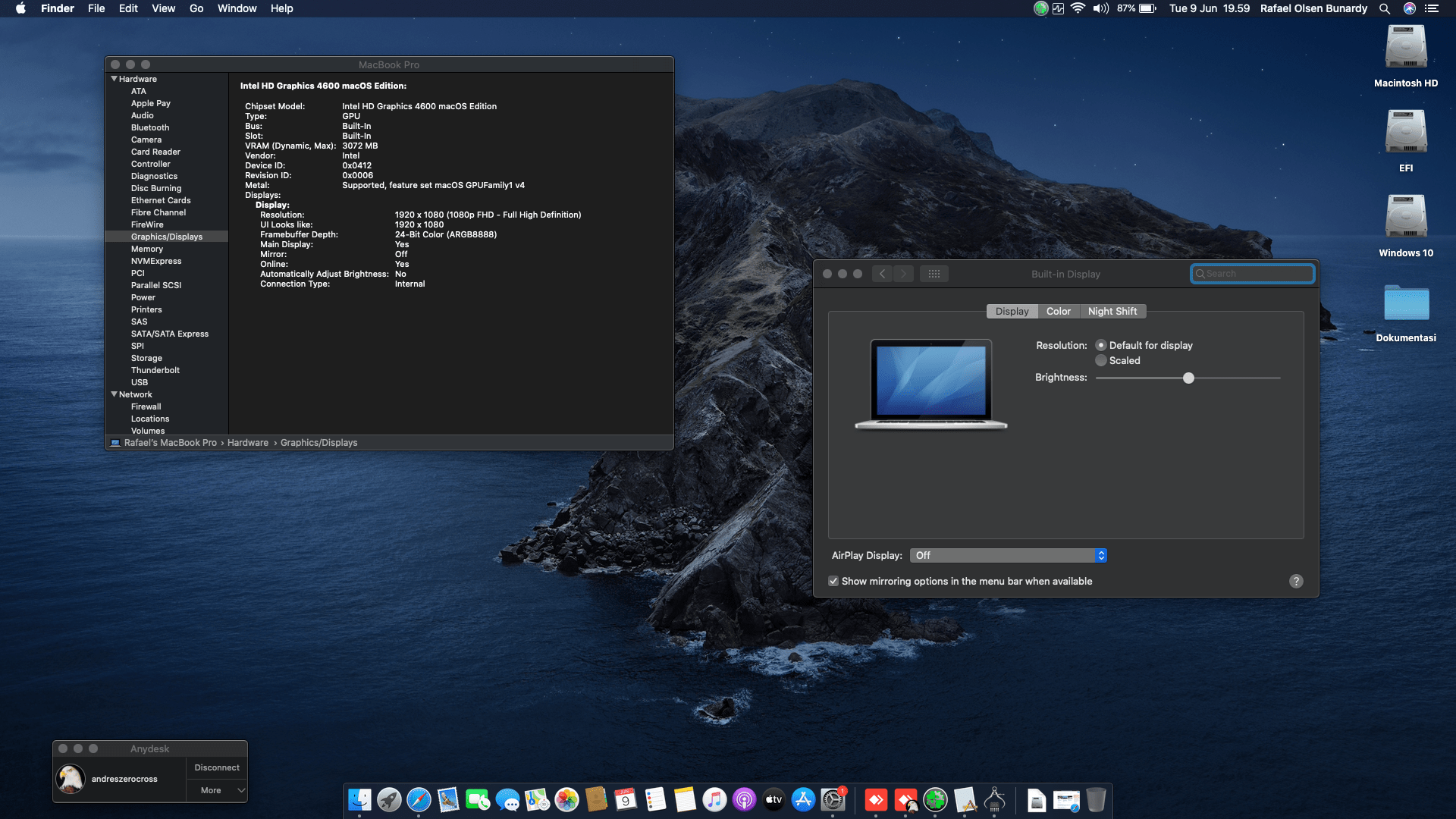
Task: Open Reminders from the dock
Action: click(x=655, y=799)
